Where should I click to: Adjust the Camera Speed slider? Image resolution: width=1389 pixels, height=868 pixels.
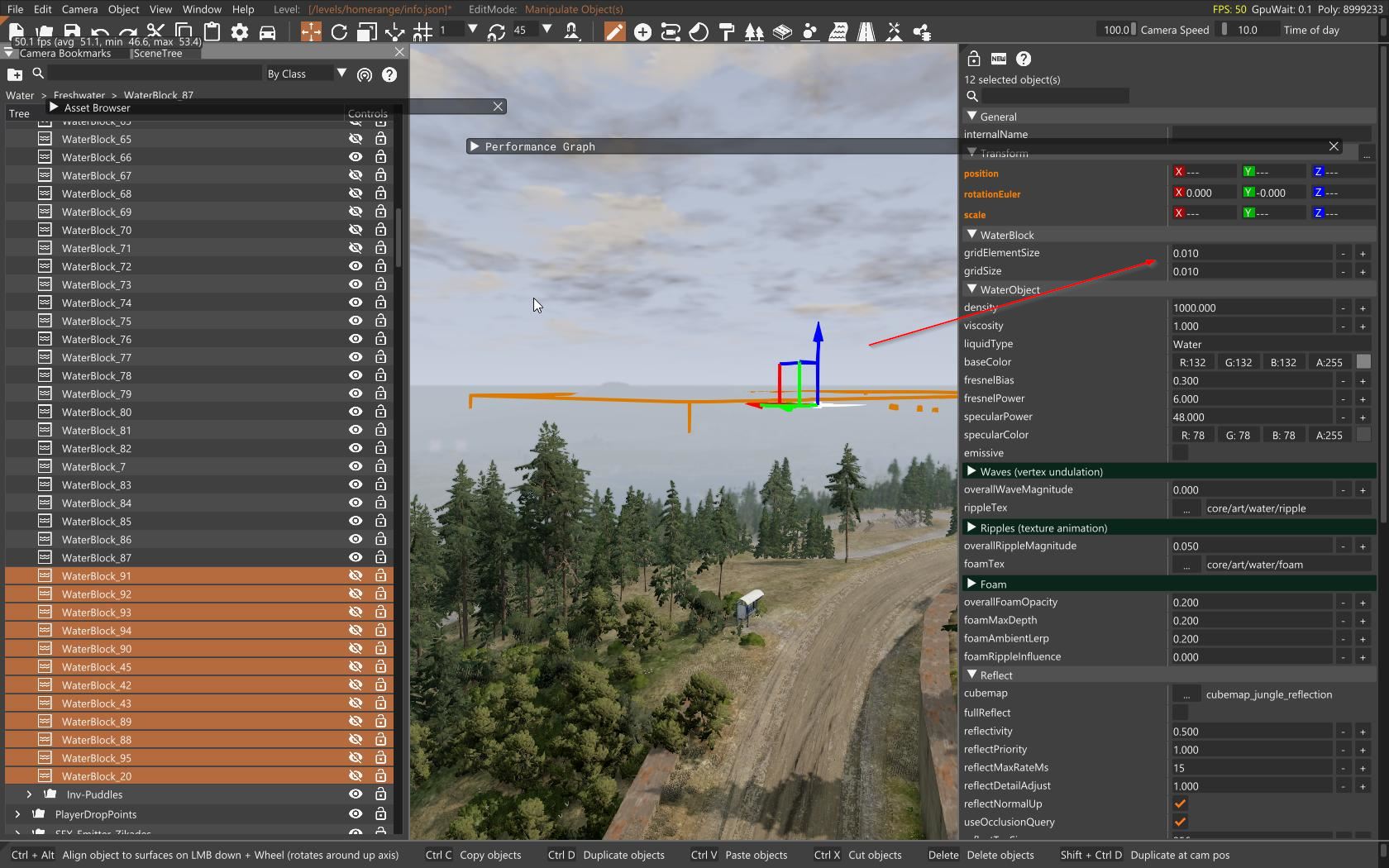pyautogui.click(x=1116, y=30)
